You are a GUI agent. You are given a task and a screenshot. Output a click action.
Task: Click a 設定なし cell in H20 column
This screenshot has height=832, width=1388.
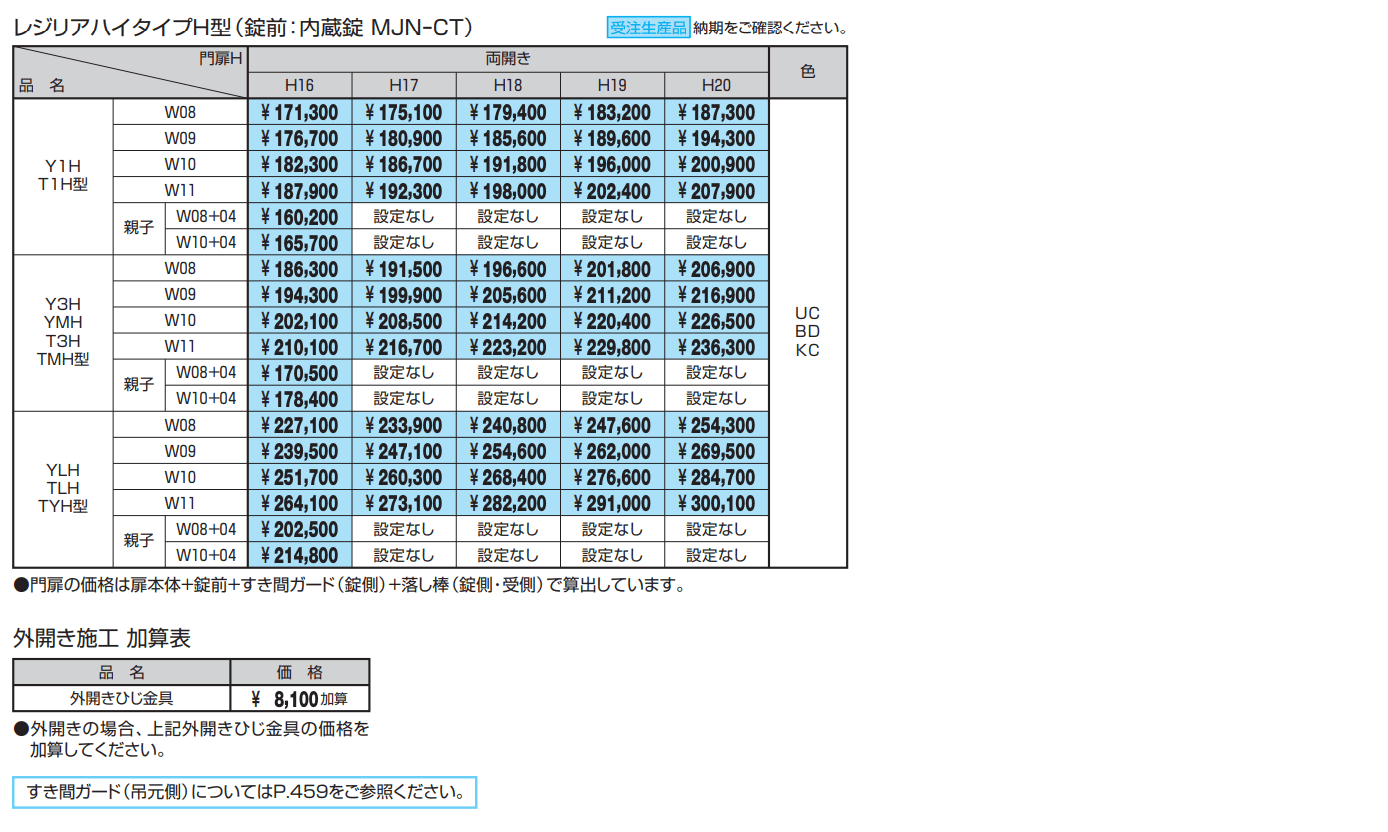(717, 215)
